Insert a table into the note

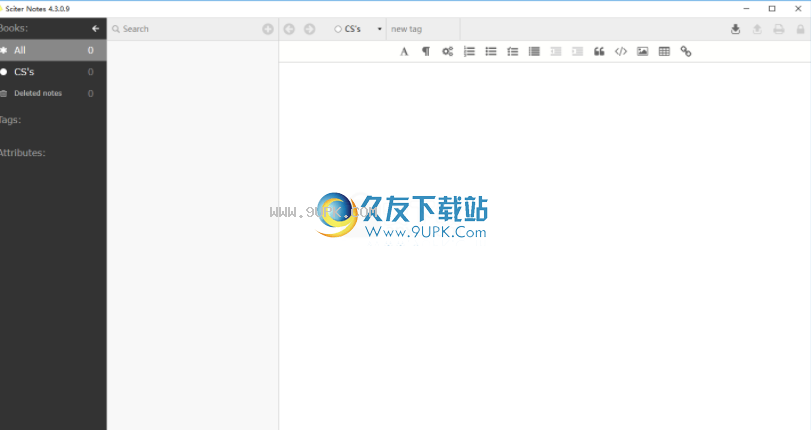(664, 51)
